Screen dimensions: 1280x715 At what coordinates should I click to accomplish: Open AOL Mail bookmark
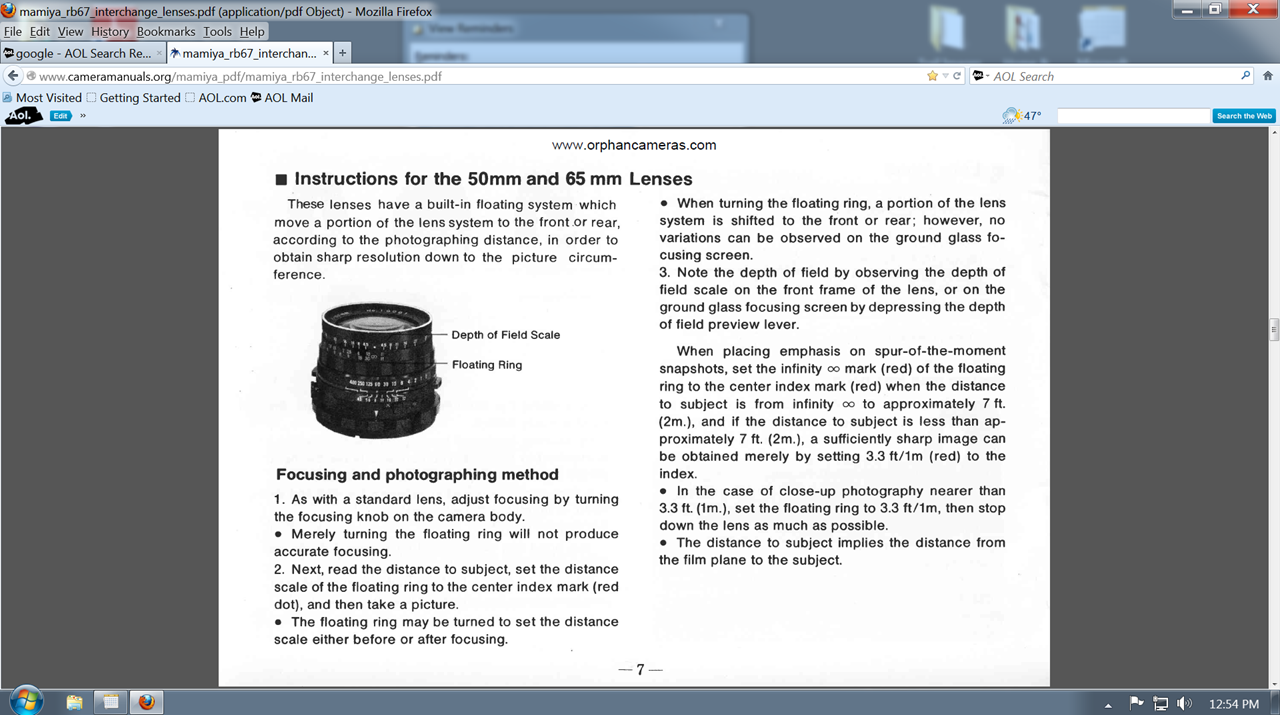click(x=282, y=98)
